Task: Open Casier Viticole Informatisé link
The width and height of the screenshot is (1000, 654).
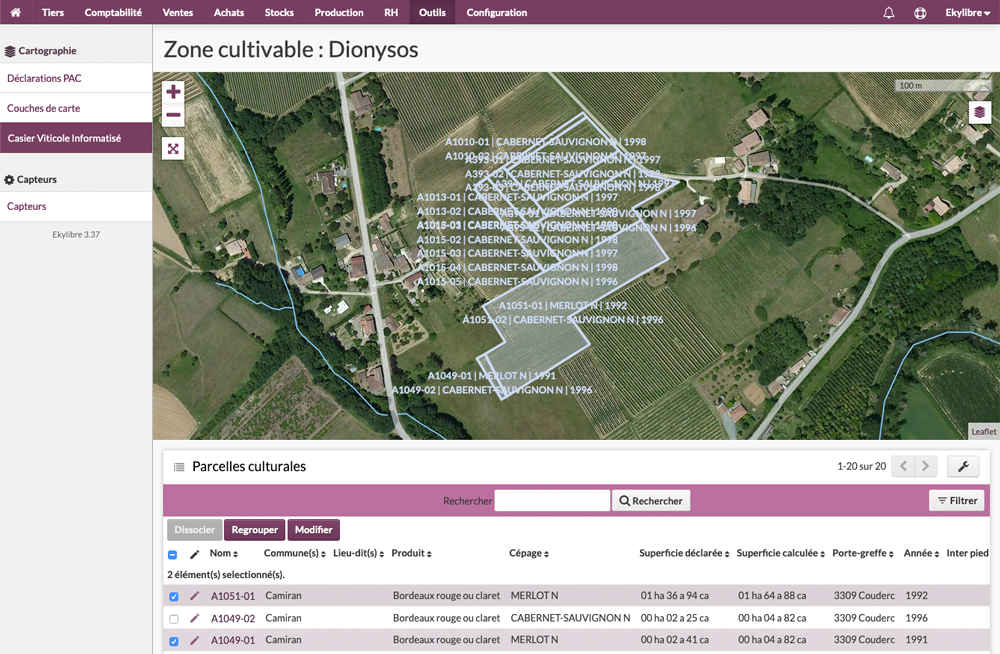Action: 76,138
